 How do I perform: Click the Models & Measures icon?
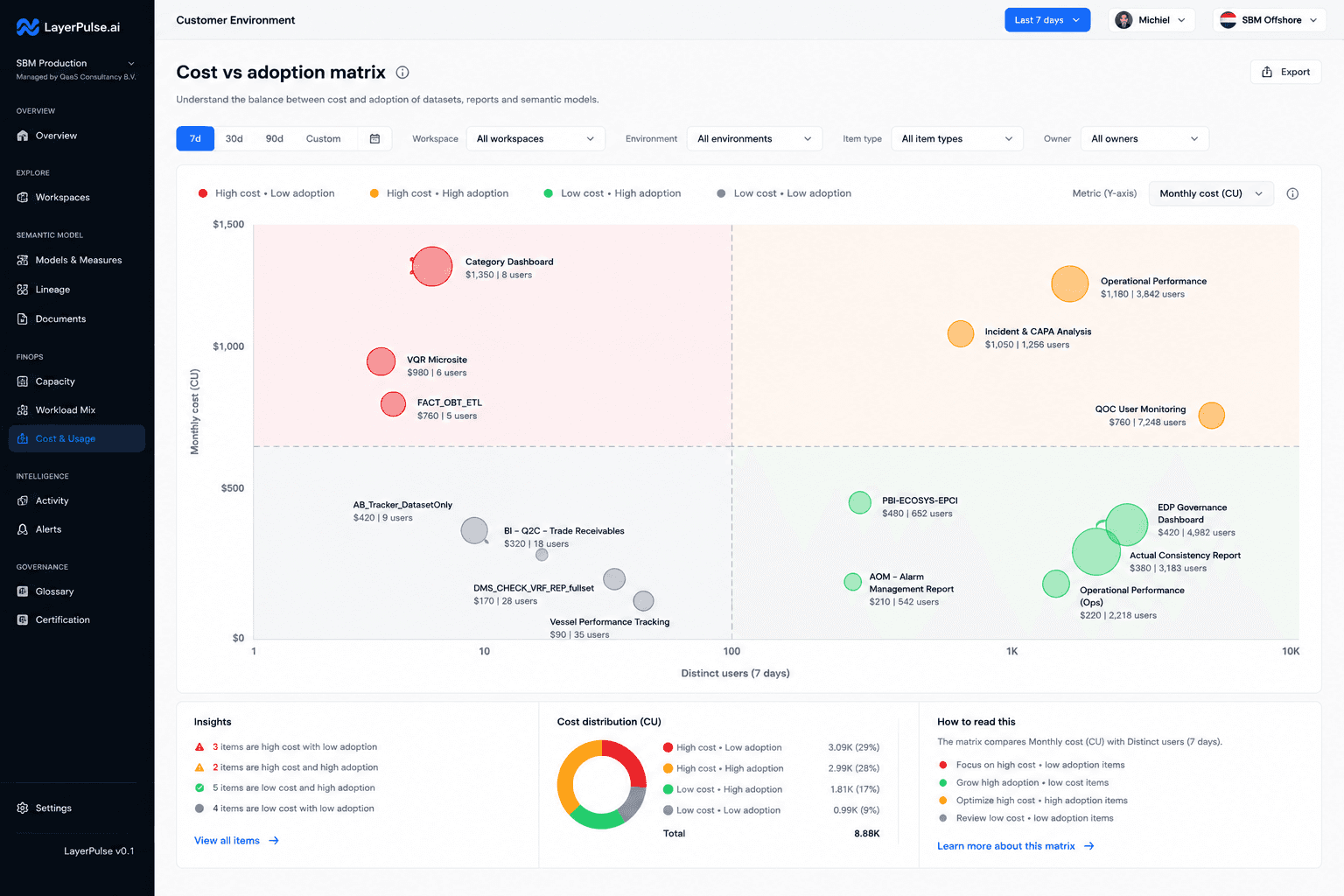[x=23, y=260]
